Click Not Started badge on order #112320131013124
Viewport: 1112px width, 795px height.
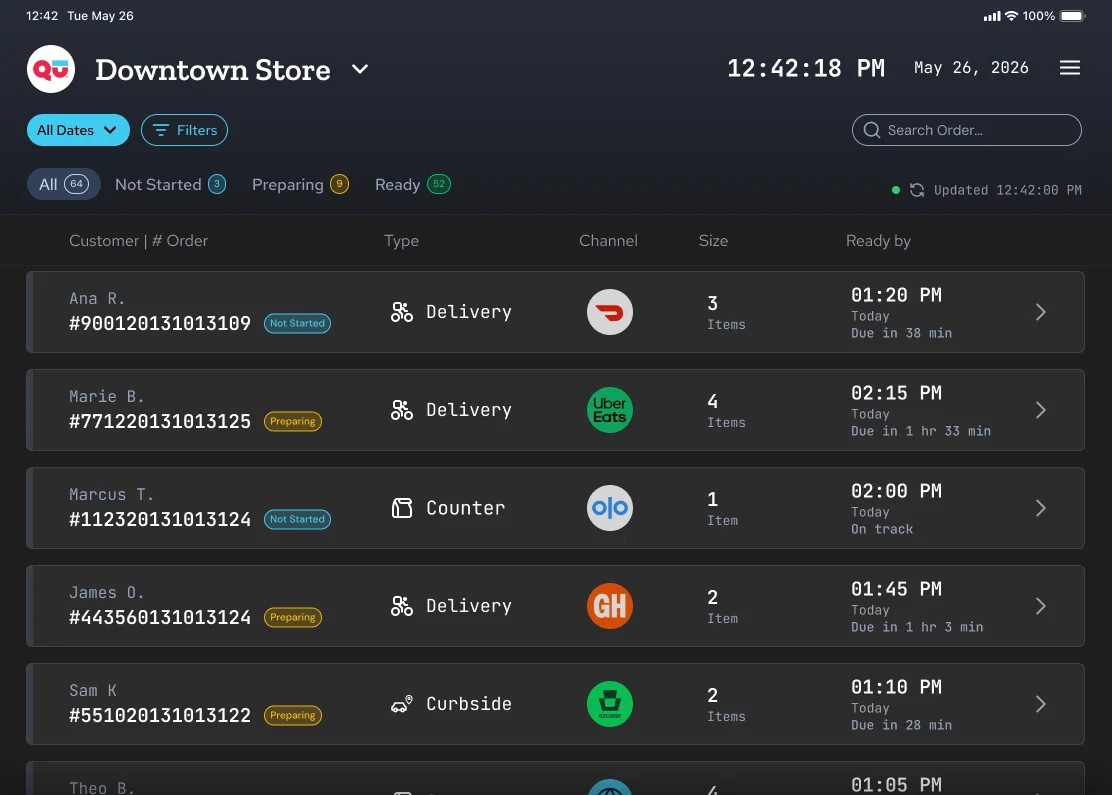[x=297, y=519]
